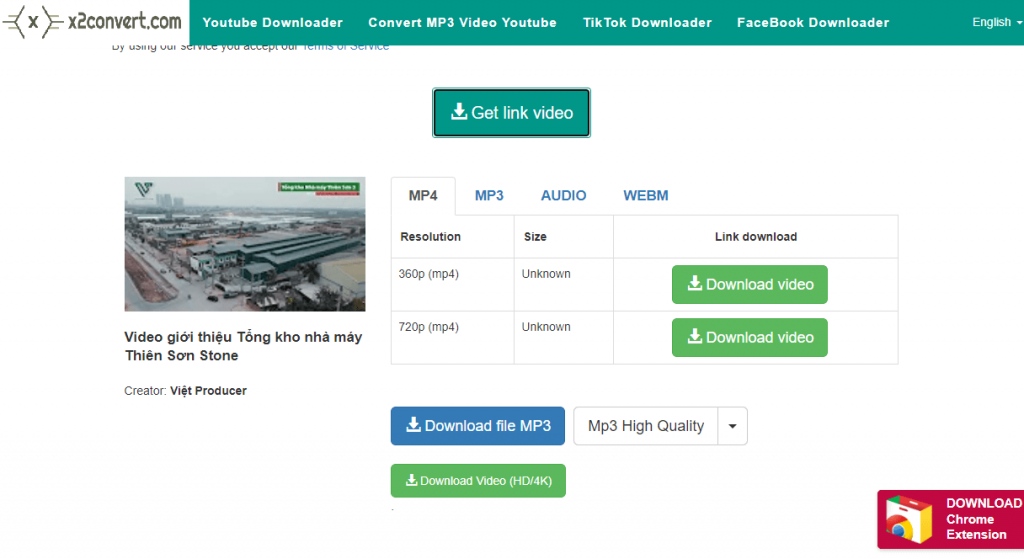Open the TikTok Downloader page

[647, 22]
